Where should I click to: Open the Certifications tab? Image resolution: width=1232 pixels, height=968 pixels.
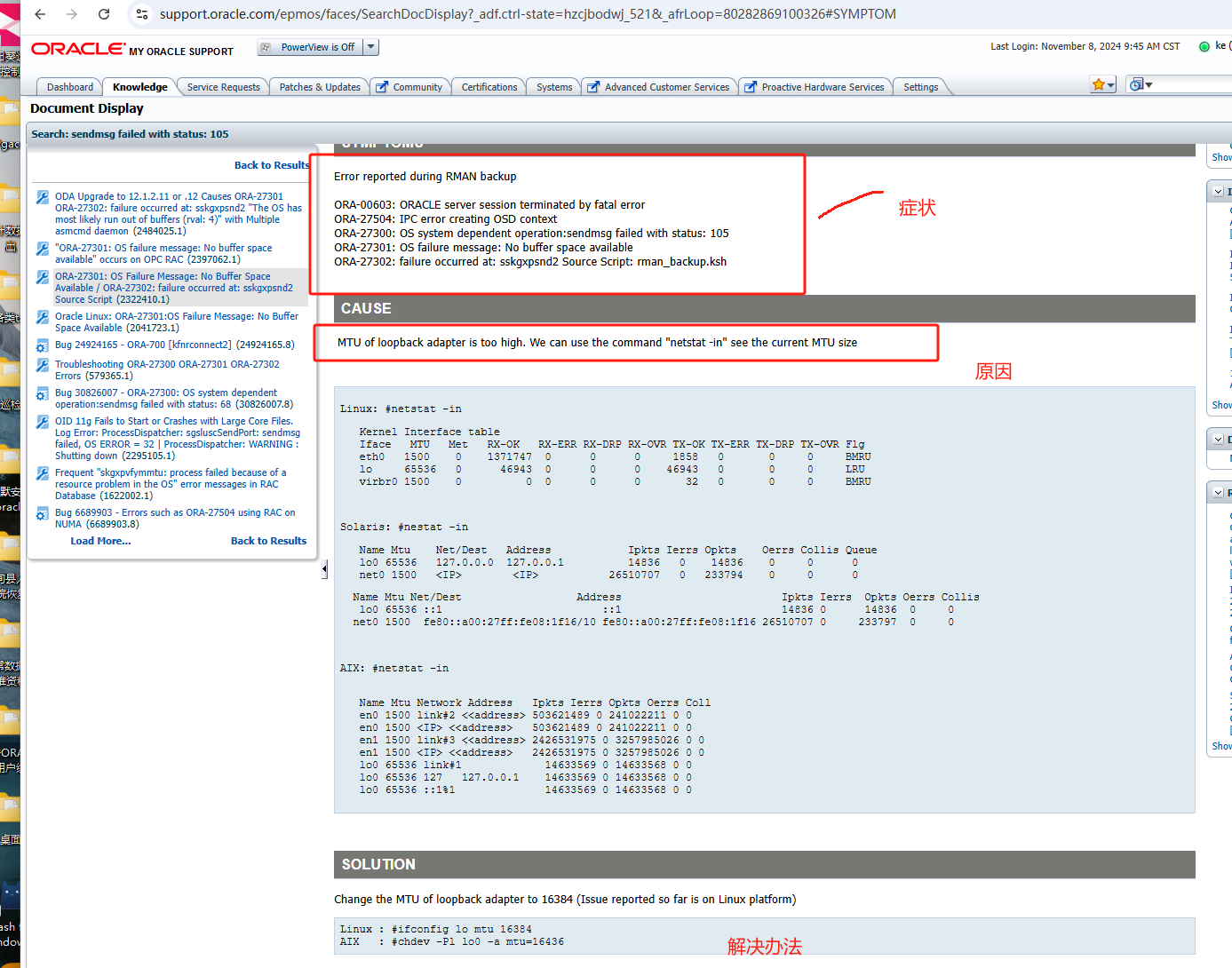tap(489, 87)
